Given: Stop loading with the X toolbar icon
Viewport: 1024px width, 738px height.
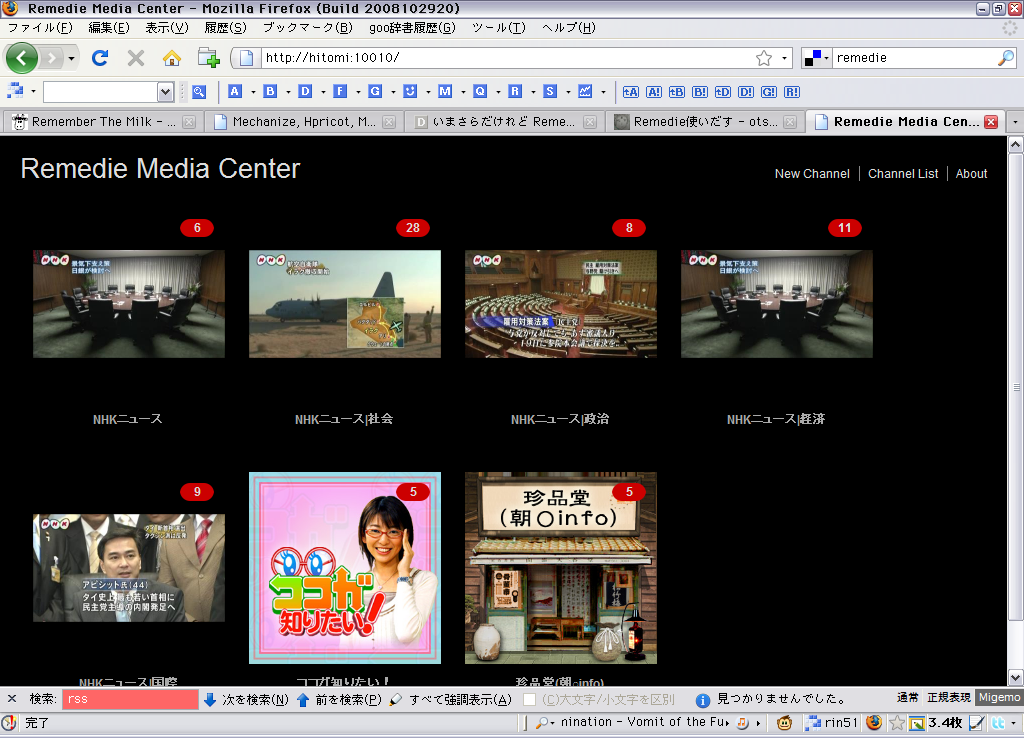Looking at the screenshot, I should [136, 58].
